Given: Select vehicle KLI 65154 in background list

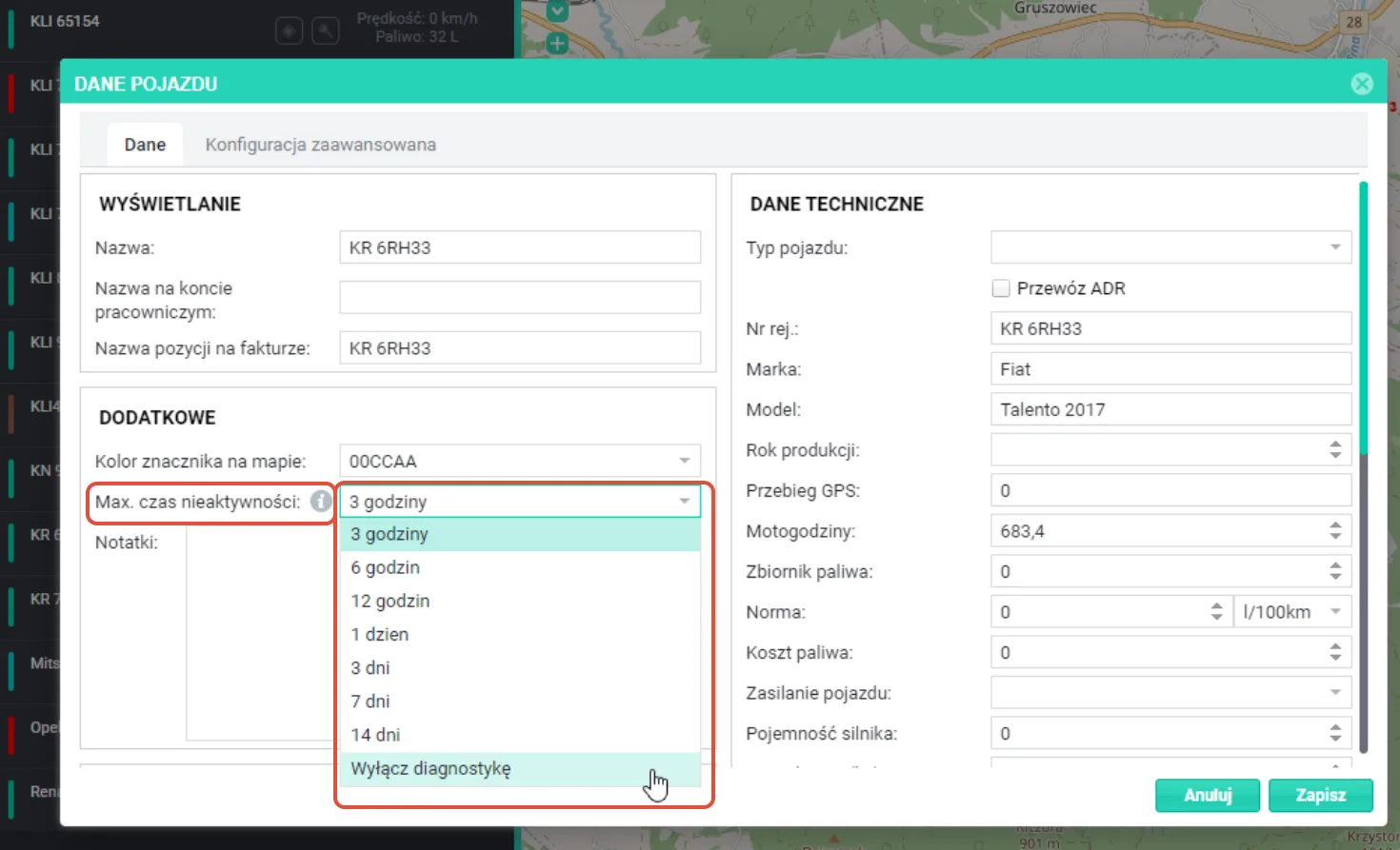Looking at the screenshot, I should click(x=65, y=21).
